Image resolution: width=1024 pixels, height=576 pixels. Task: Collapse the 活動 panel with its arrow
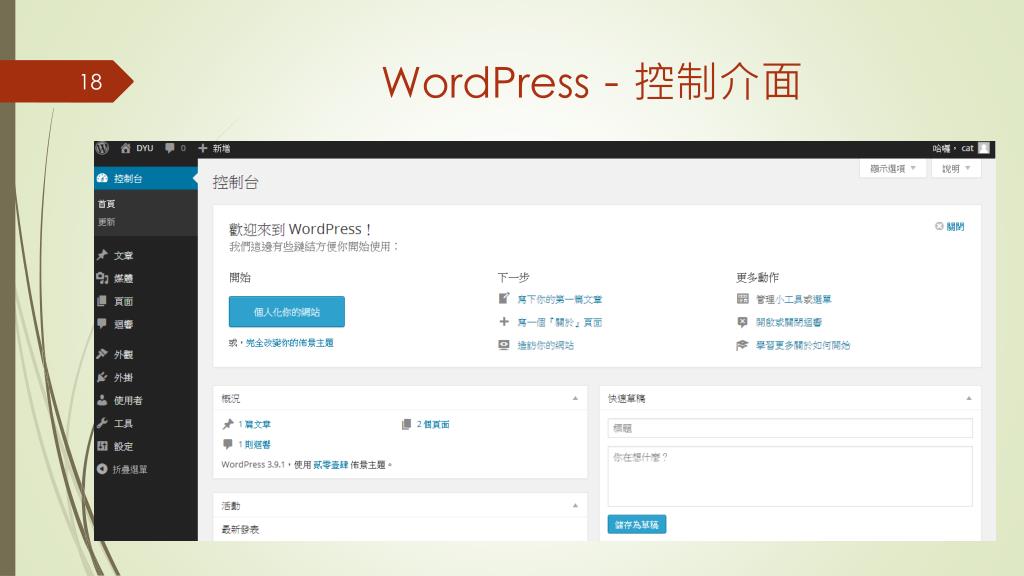click(x=575, y=505)
